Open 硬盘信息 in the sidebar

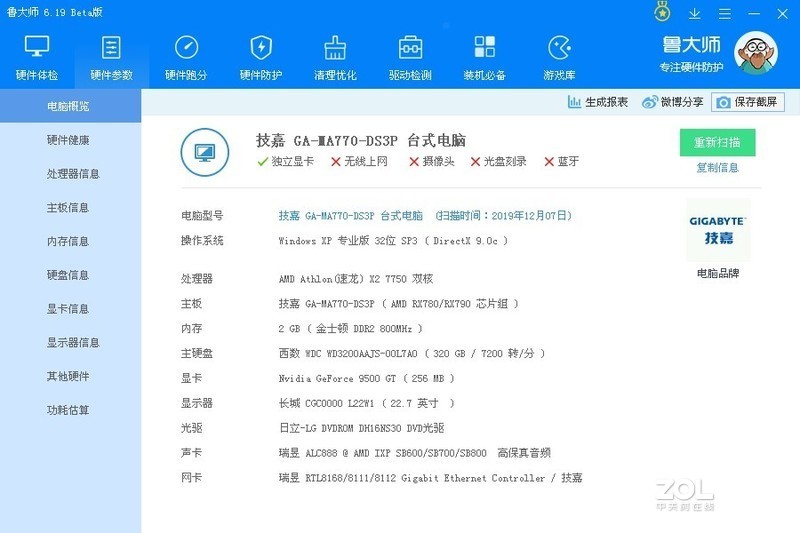click(x=68, y=275)
